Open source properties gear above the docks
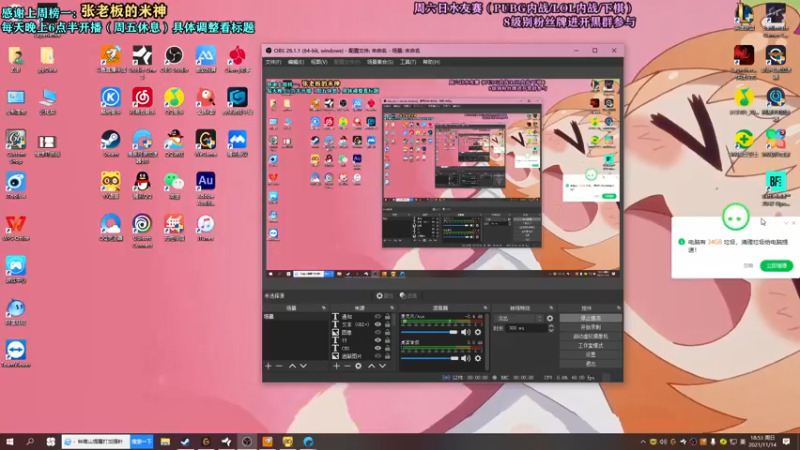This screenshot has height=450, width=800. (x=384, y=295)
